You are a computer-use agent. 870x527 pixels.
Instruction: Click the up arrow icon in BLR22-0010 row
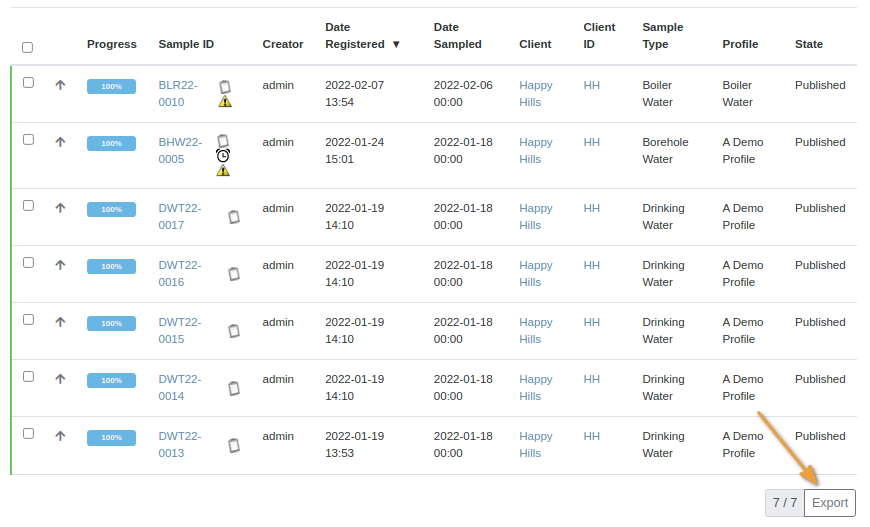tap(60, 85)
